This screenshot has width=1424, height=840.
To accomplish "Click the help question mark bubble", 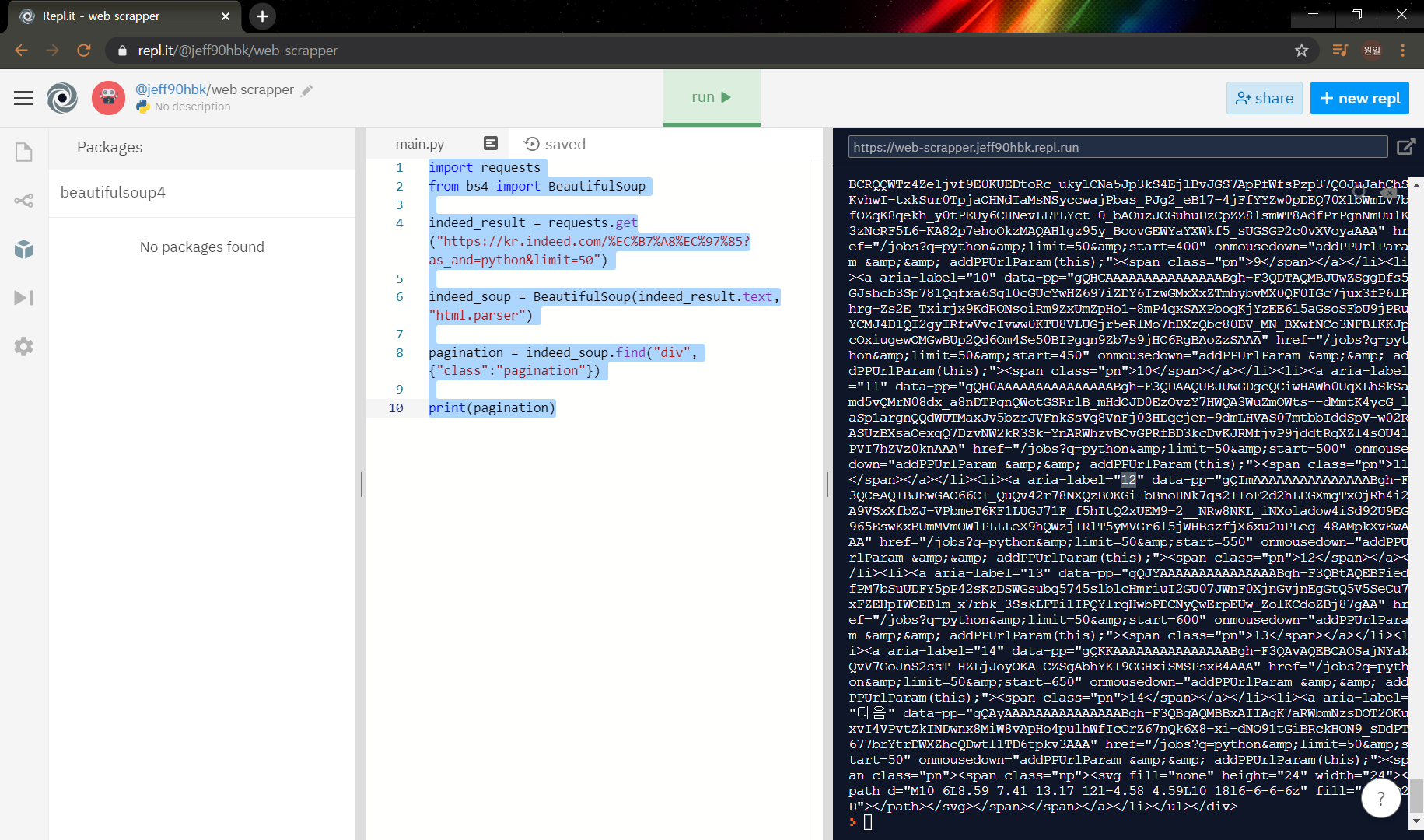I will [1380, 798].
